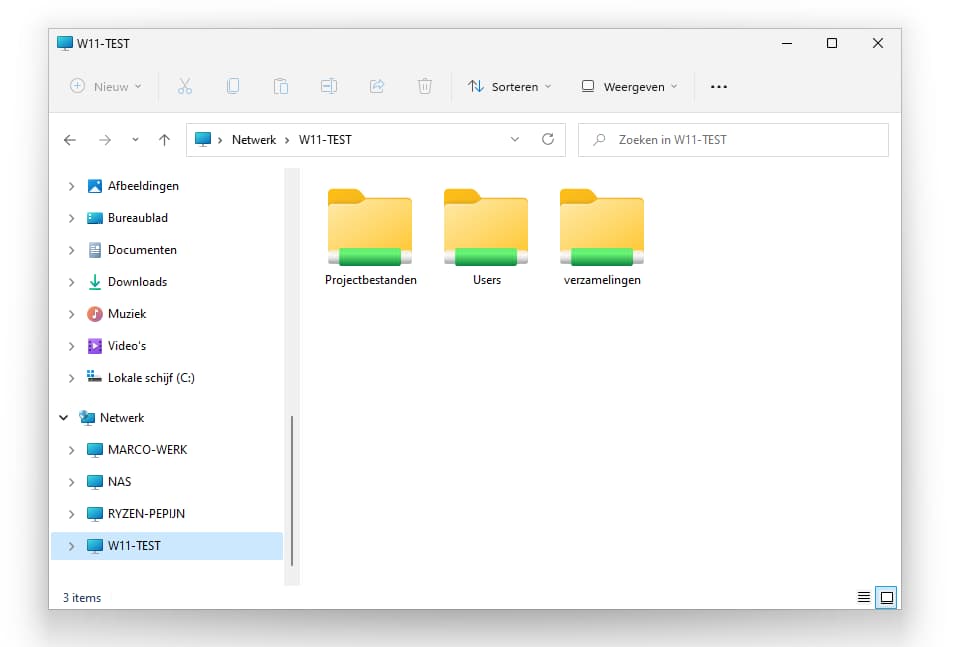Click the Zoeken in W11-TEST search box

[733, 140]
